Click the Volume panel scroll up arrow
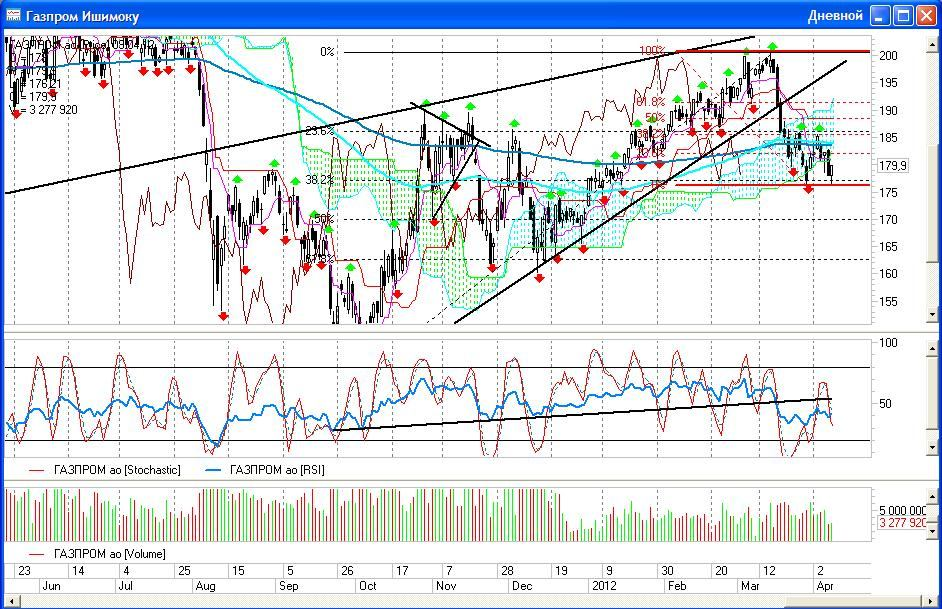Image resolution: width=942 pixels, height=609 pixels. (932, 497)
